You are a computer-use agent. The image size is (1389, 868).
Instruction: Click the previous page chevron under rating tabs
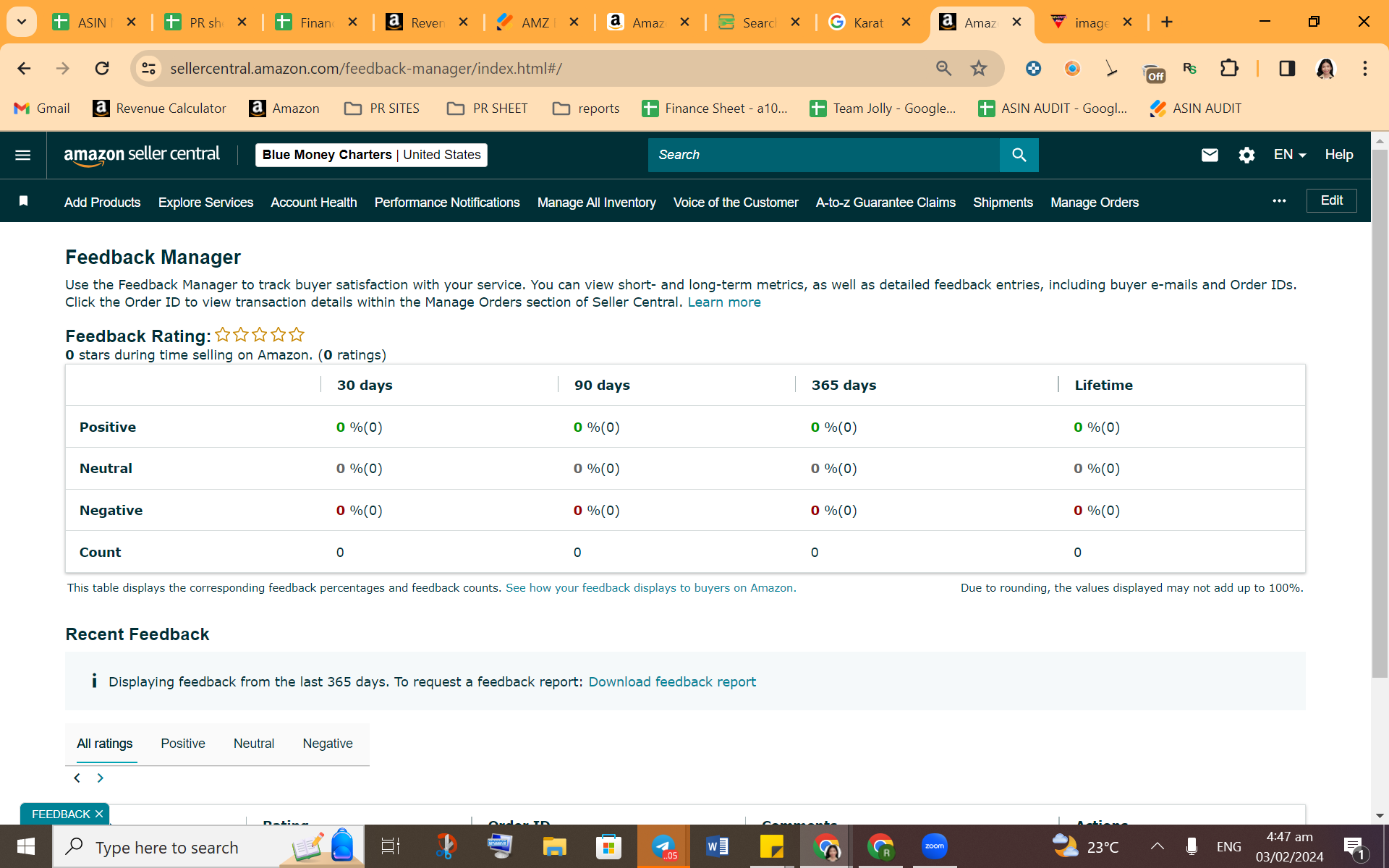(x=77, y=778)
